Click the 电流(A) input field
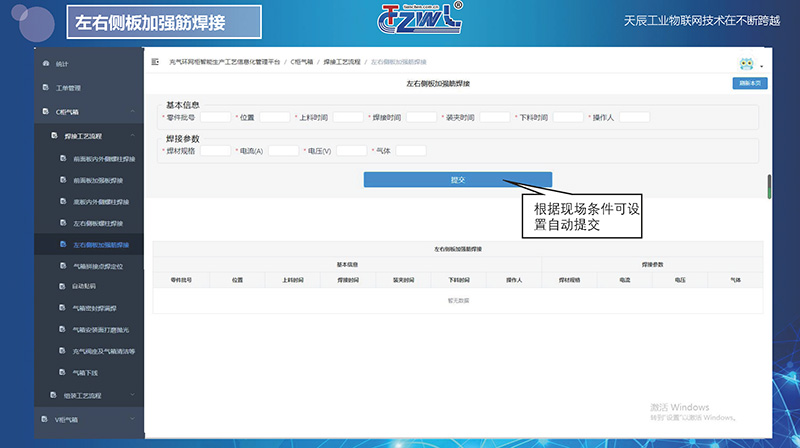This screenshot has height=448, width=800. coord(283,151)
